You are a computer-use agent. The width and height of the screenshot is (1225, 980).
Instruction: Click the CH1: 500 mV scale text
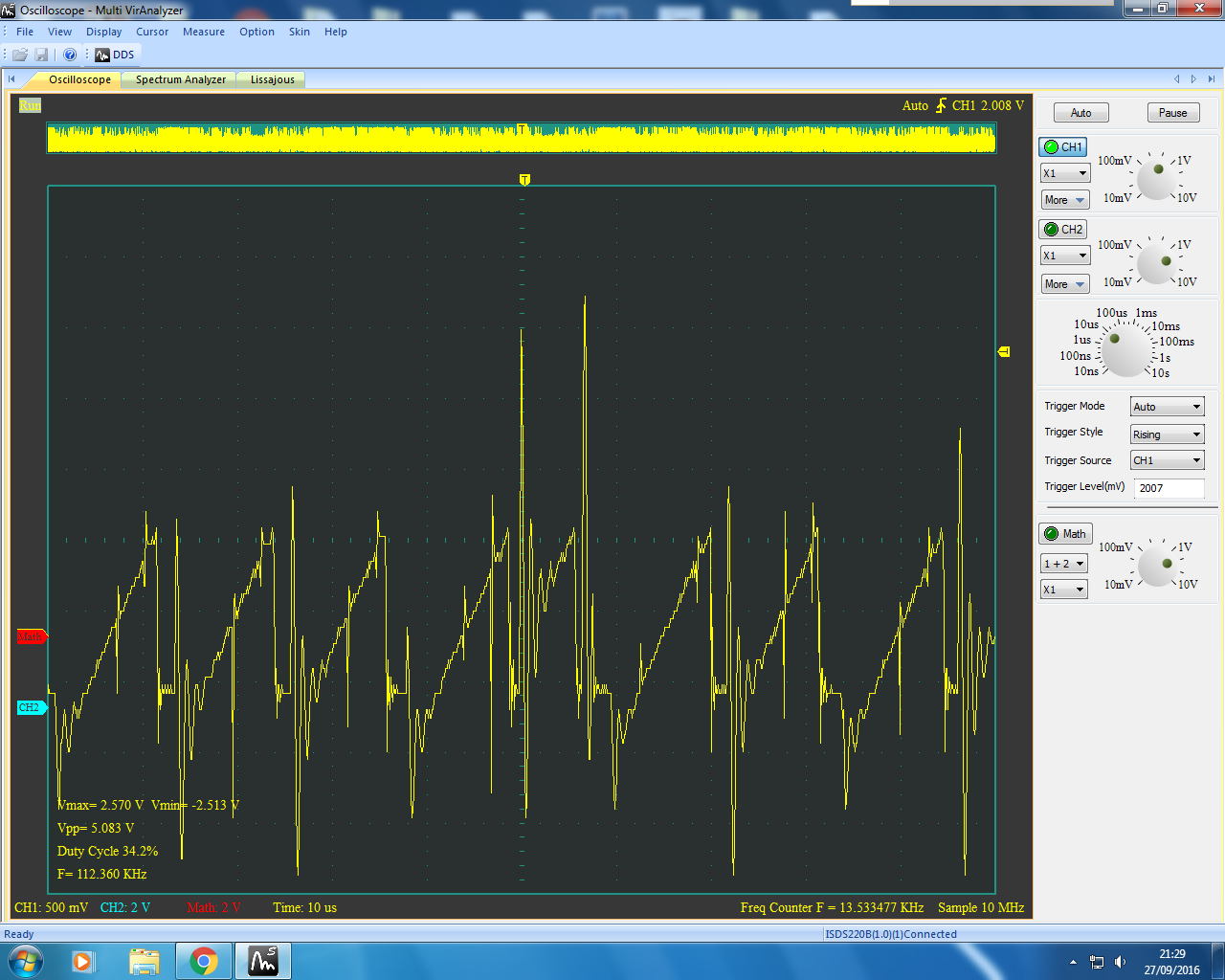coord(51,907)
